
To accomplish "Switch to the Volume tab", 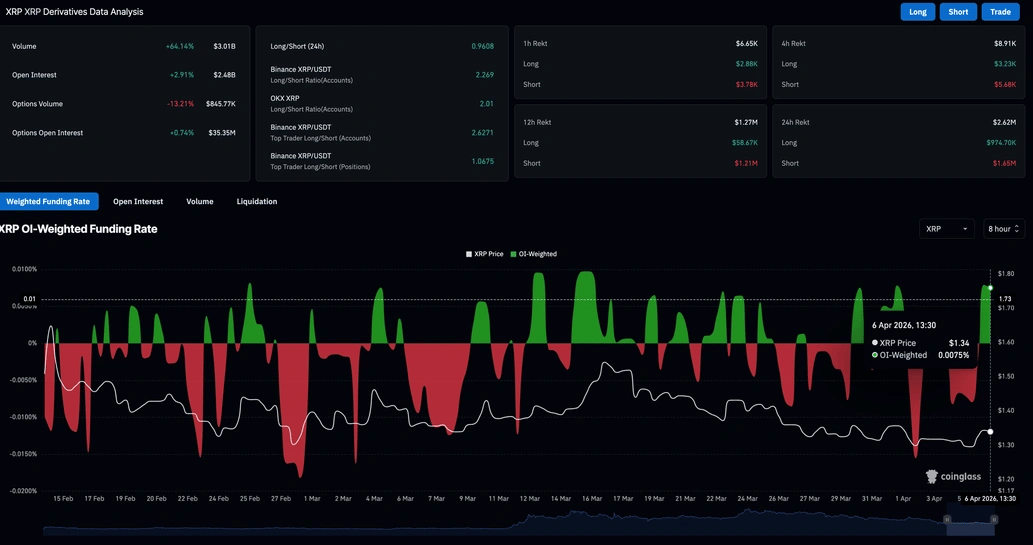I will [200, 201].
